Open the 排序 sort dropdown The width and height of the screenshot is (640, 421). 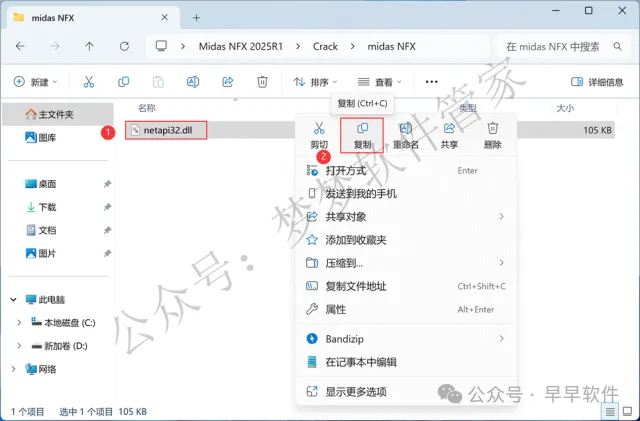click(x=315, y=82)
